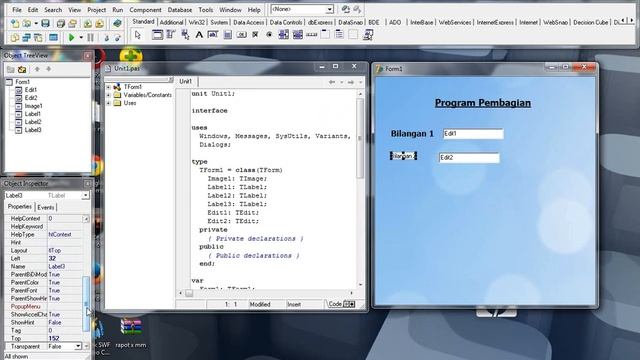The width and height of the screenshot is (640, 360).
Task: Select the ActionList component icon
Action: coord(368,35)
